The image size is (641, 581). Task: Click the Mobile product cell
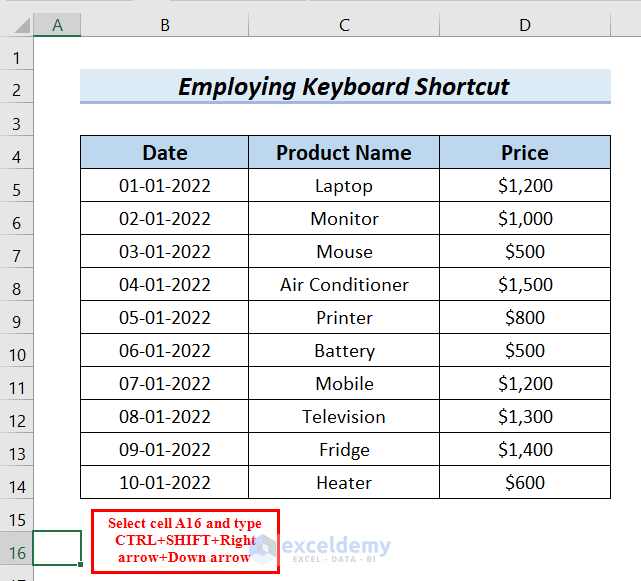[344, 384]
